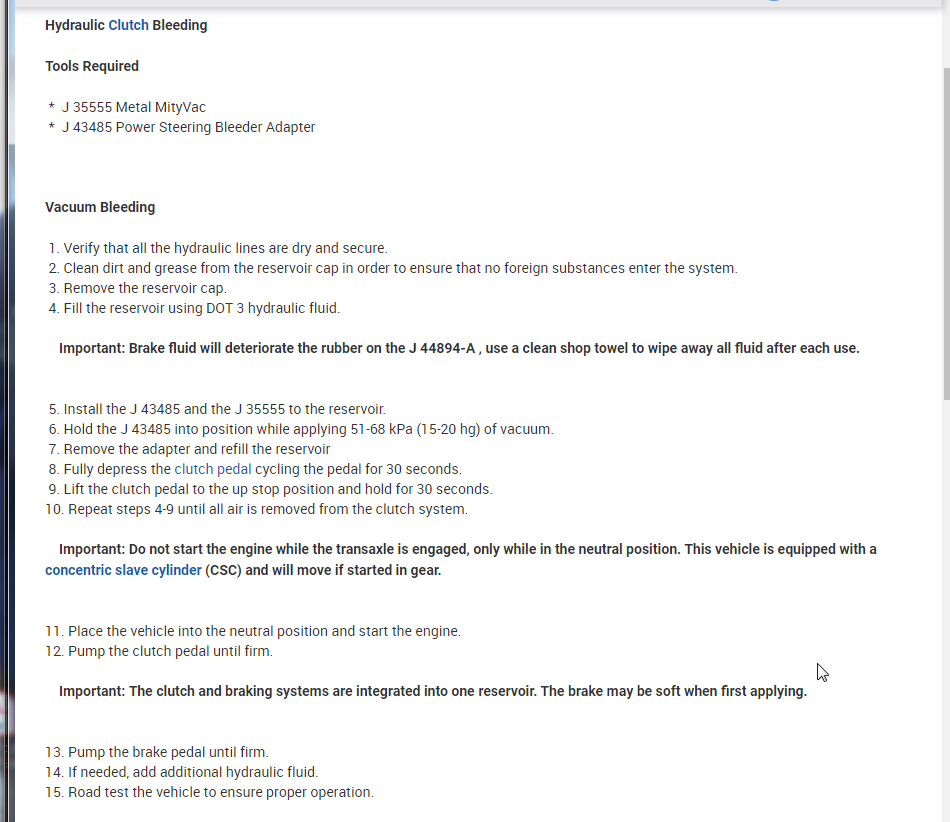Open the concentric slave cylinder link
This screenshot has width=950, height=822.
[123, 570]
